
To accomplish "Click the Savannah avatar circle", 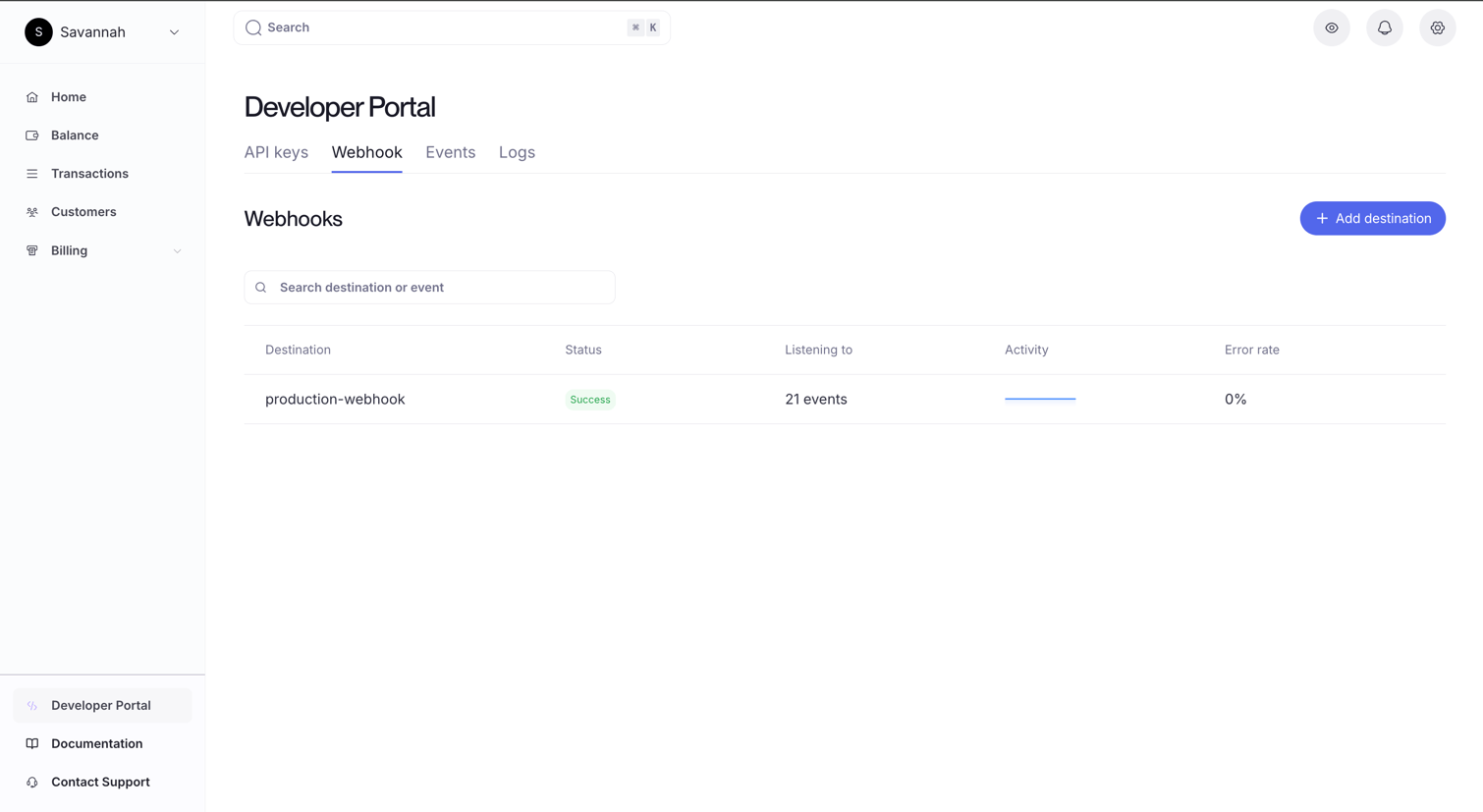I will pyautogui.click(x=38, y=31).
